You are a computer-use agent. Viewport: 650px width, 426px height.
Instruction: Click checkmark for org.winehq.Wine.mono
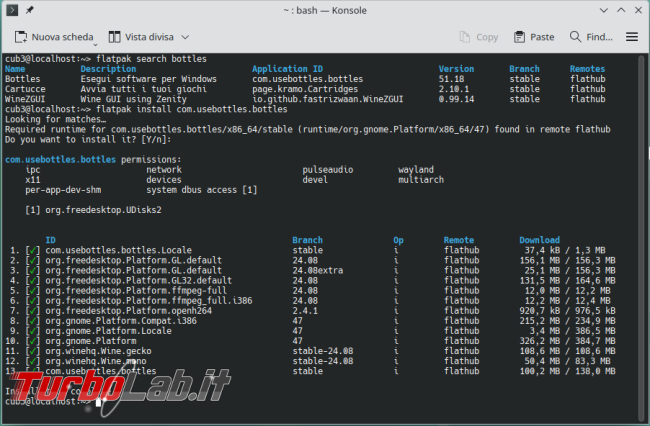coord(33,361)
